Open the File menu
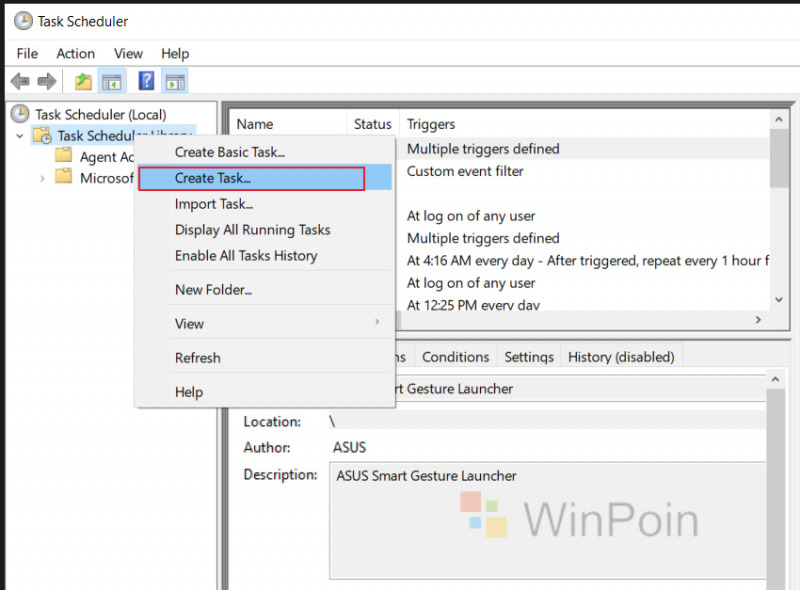 tap(27, 54)
